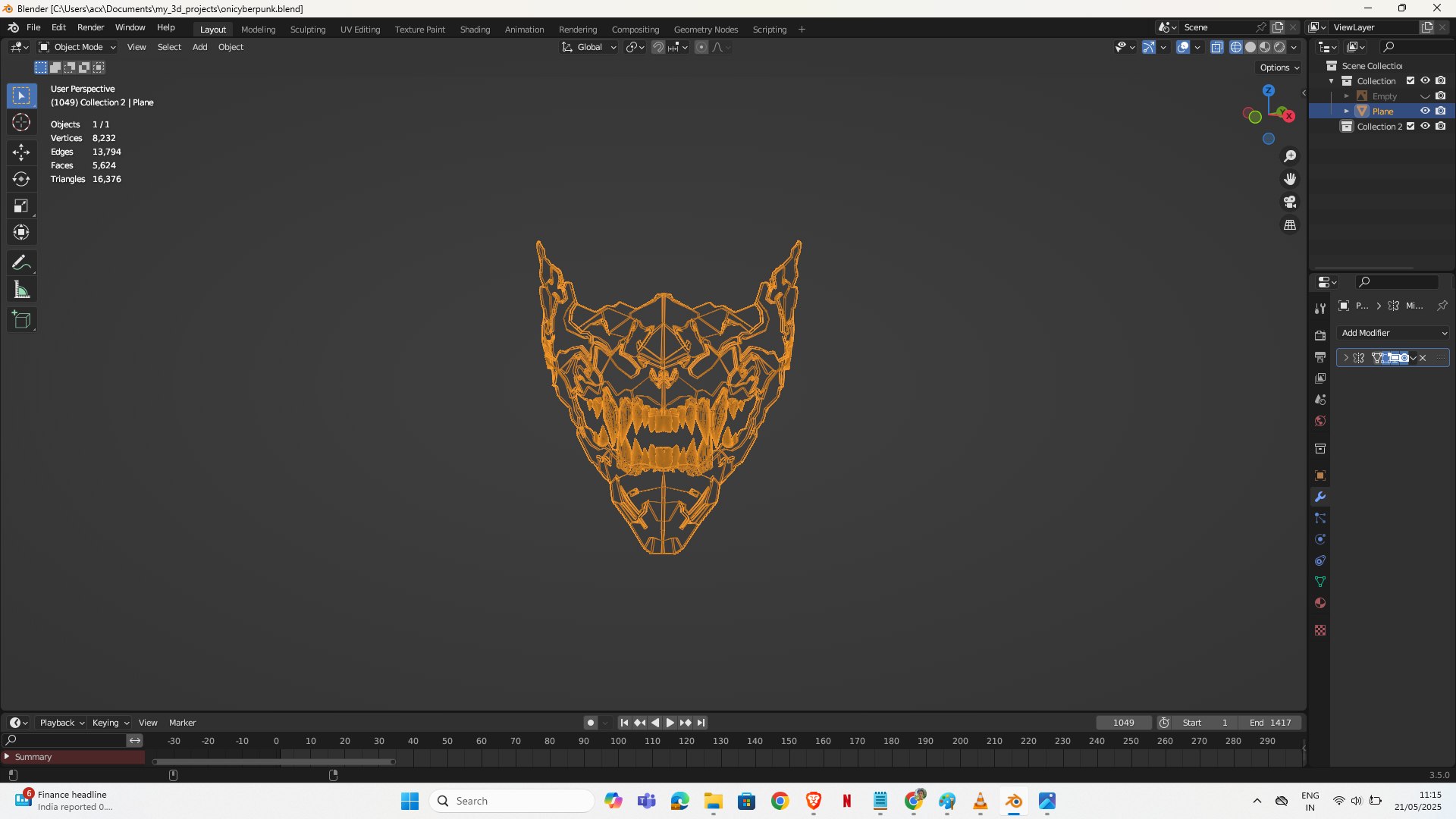Choose the Add Cube tool

[21, 319]
